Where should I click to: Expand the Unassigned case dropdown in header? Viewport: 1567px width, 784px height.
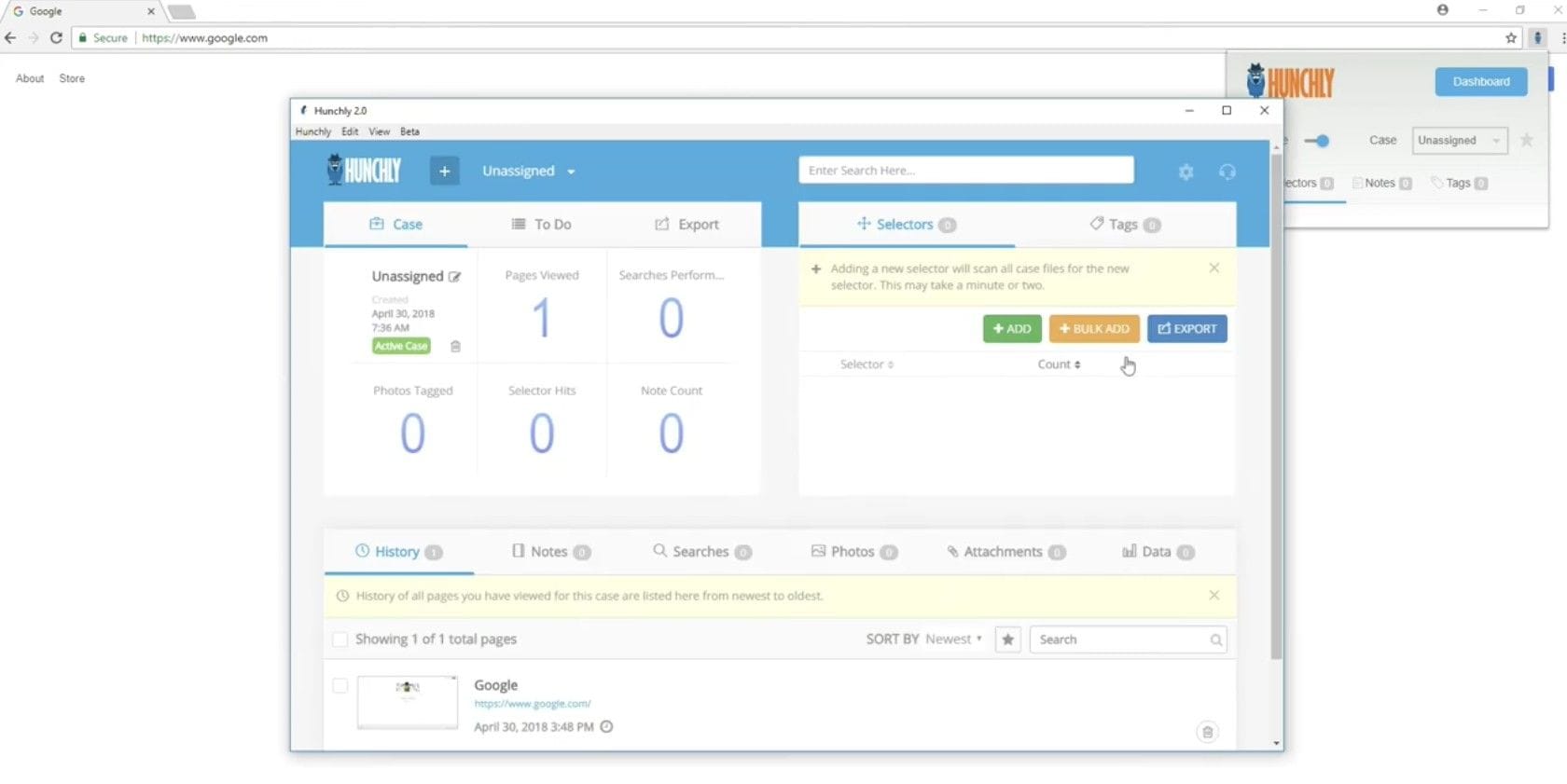(529, 171)
